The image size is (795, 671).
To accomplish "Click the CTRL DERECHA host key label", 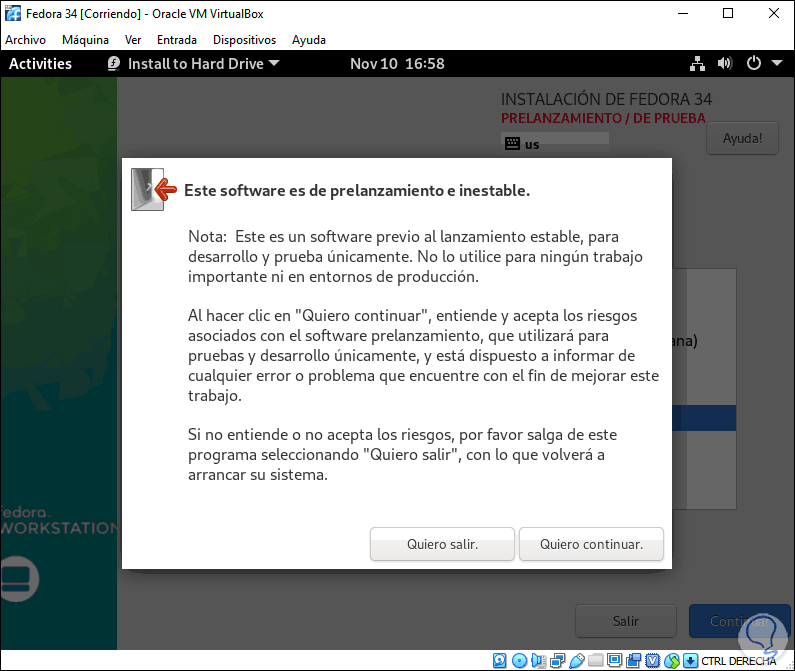I will pos(738,661).
